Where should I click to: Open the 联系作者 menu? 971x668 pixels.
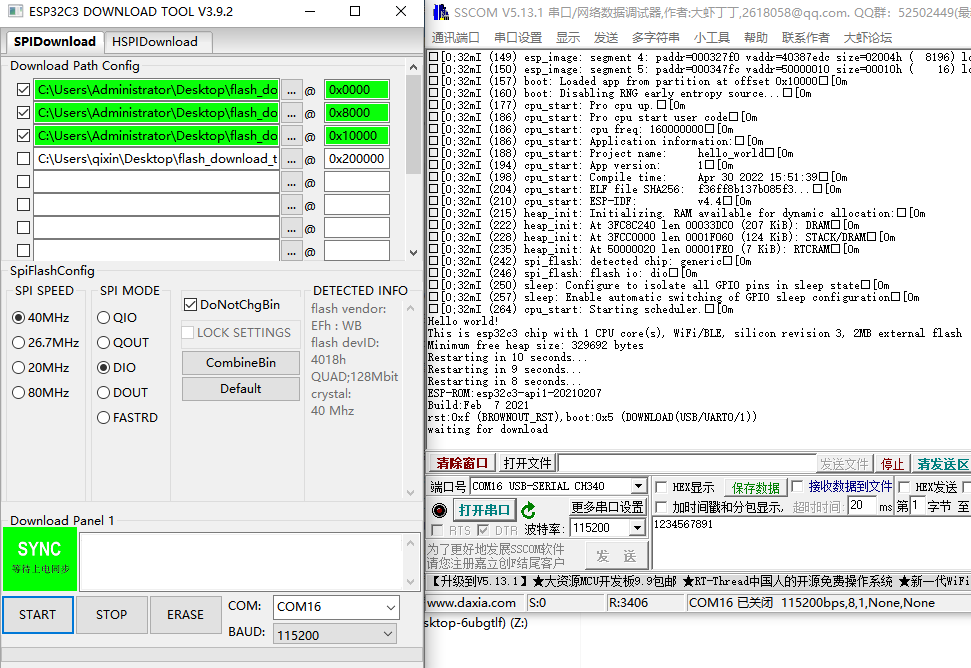[x=806, y=38]
